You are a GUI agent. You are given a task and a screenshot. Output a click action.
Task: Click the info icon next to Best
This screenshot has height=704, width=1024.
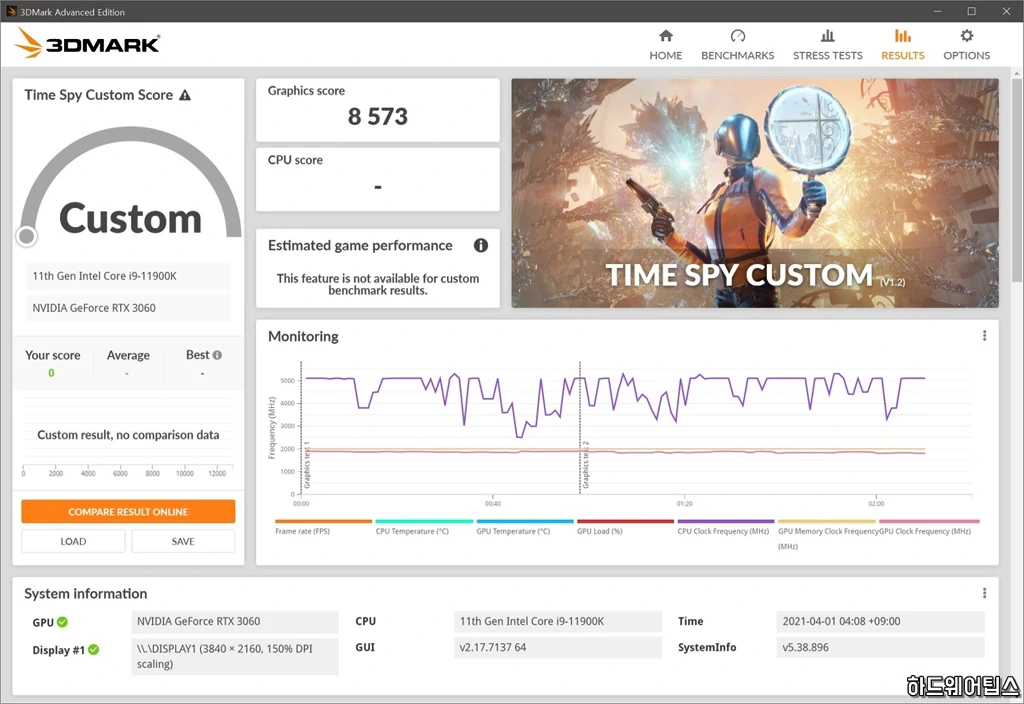pos(217,355)
